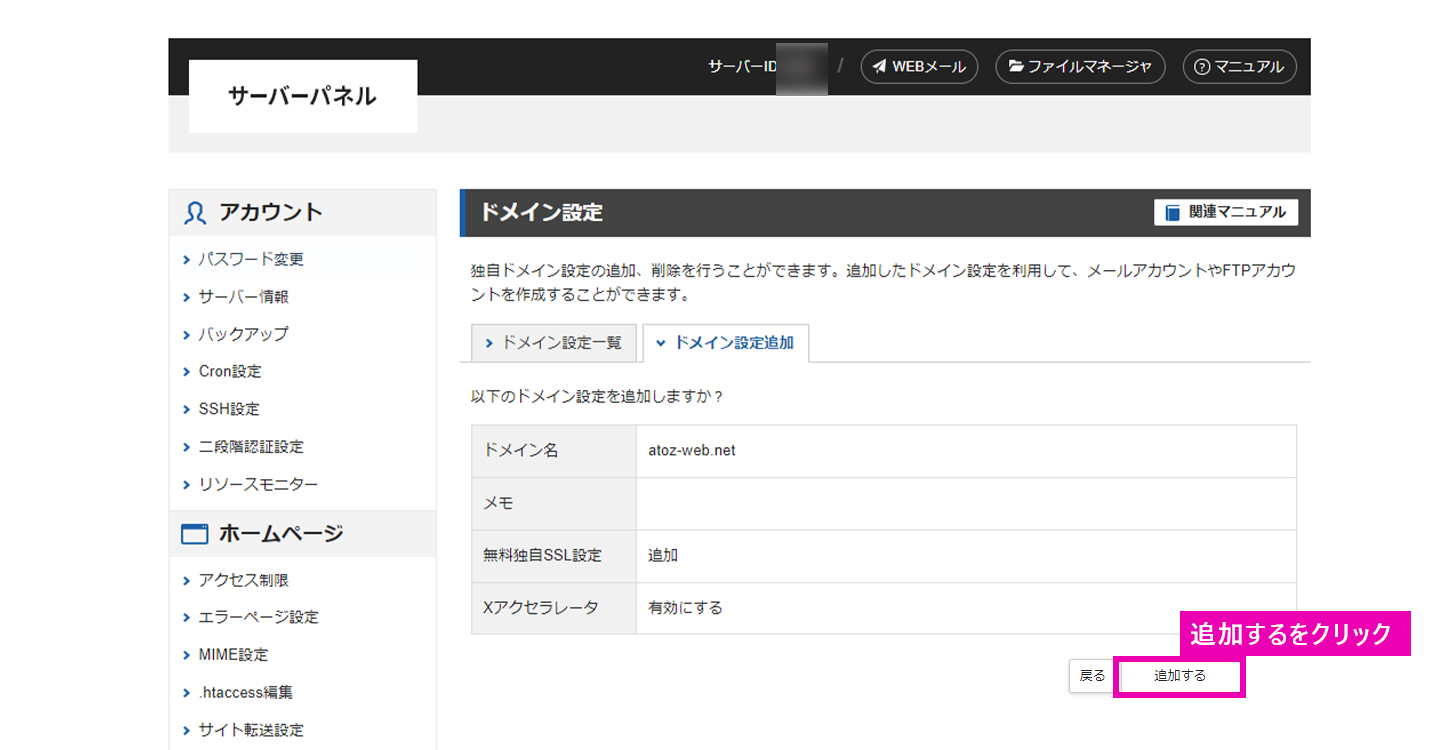Click the 追加 value in SSL row
The width and height of the screenshot is (1450, 750).
point(663,556)
